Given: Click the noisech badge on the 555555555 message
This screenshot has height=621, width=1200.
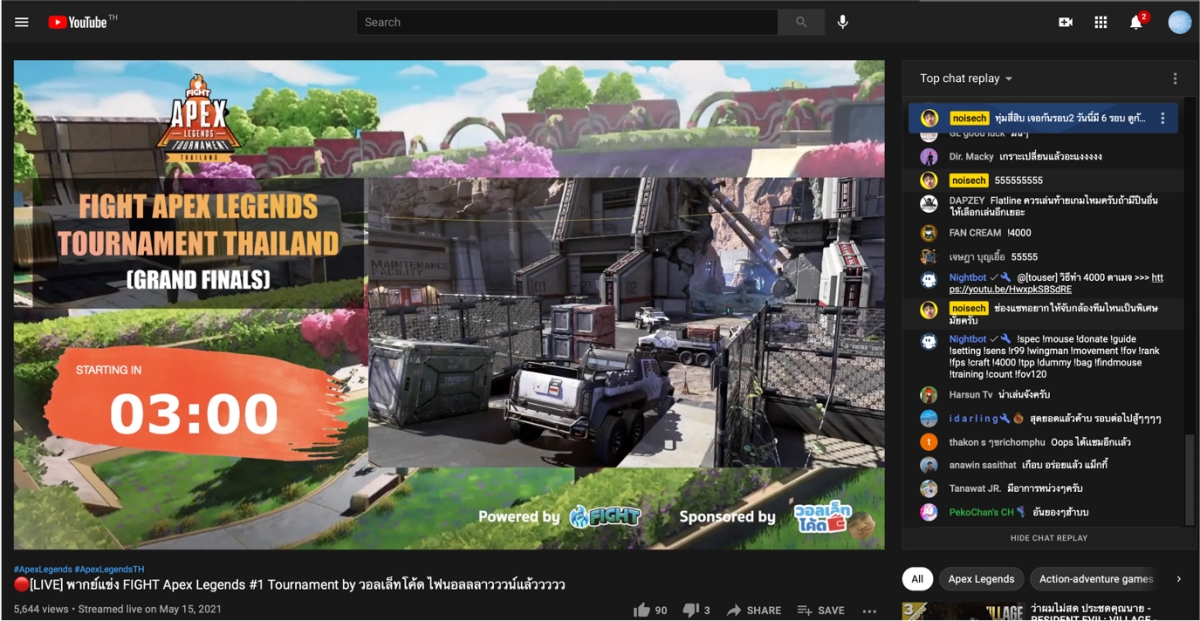Looking at the screenshot, I should (969, 180).
